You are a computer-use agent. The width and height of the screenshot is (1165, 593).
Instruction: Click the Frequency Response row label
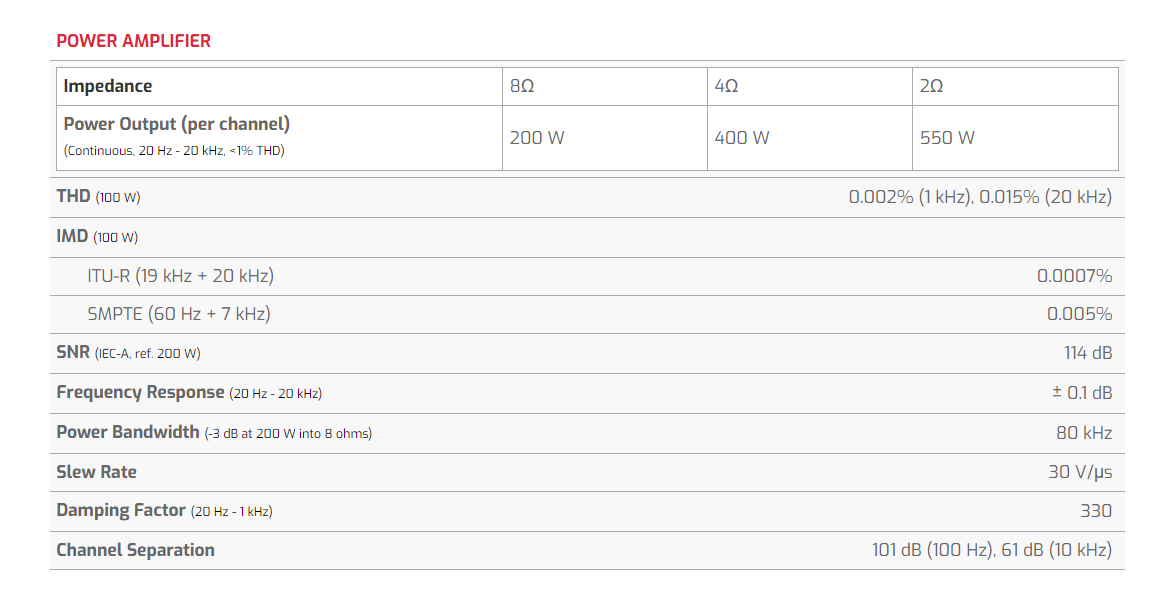tap(140, 393)
